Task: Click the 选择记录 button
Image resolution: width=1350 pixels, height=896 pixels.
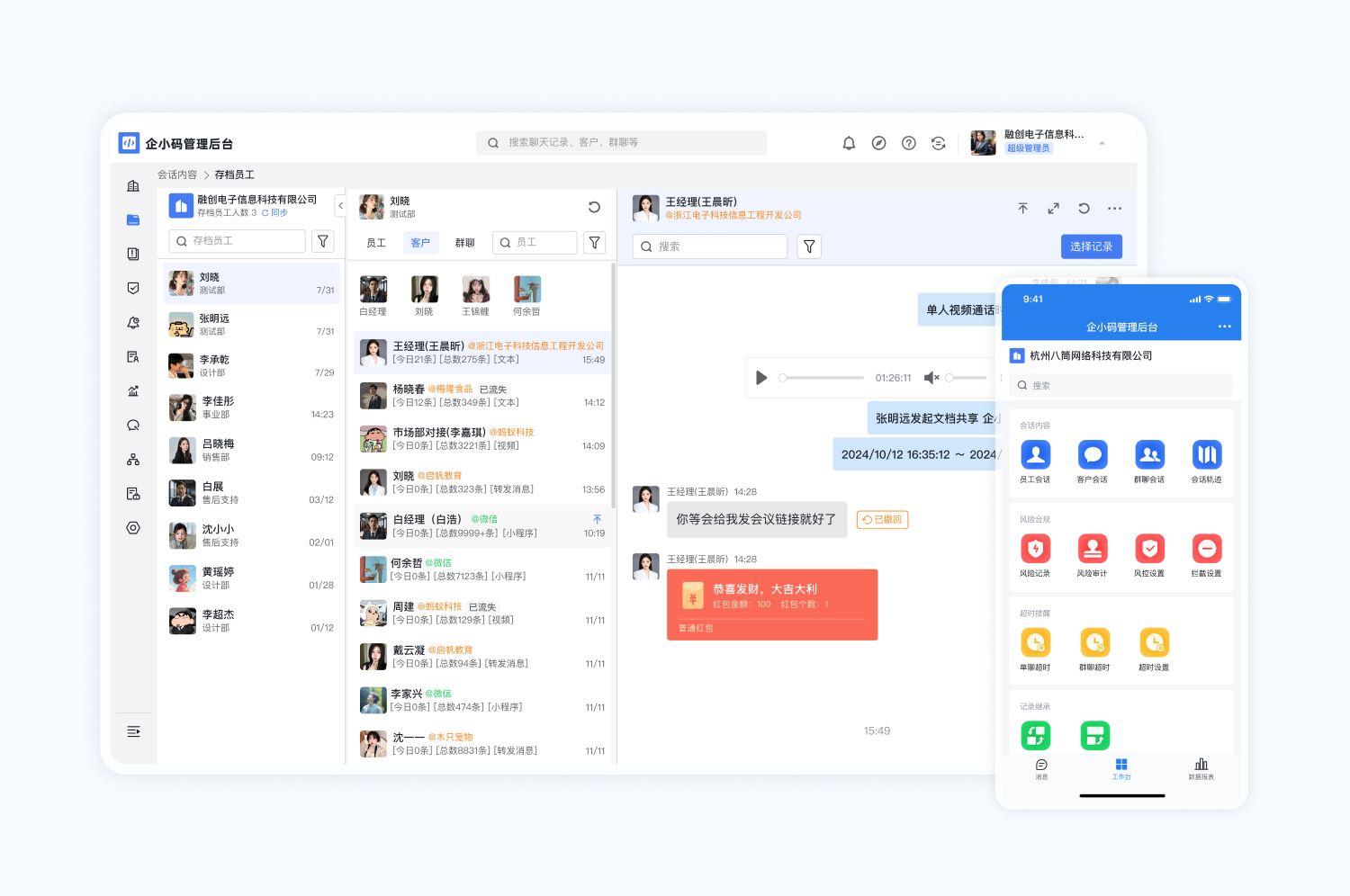Action: pyautogui.click(x=1091, y=246)
